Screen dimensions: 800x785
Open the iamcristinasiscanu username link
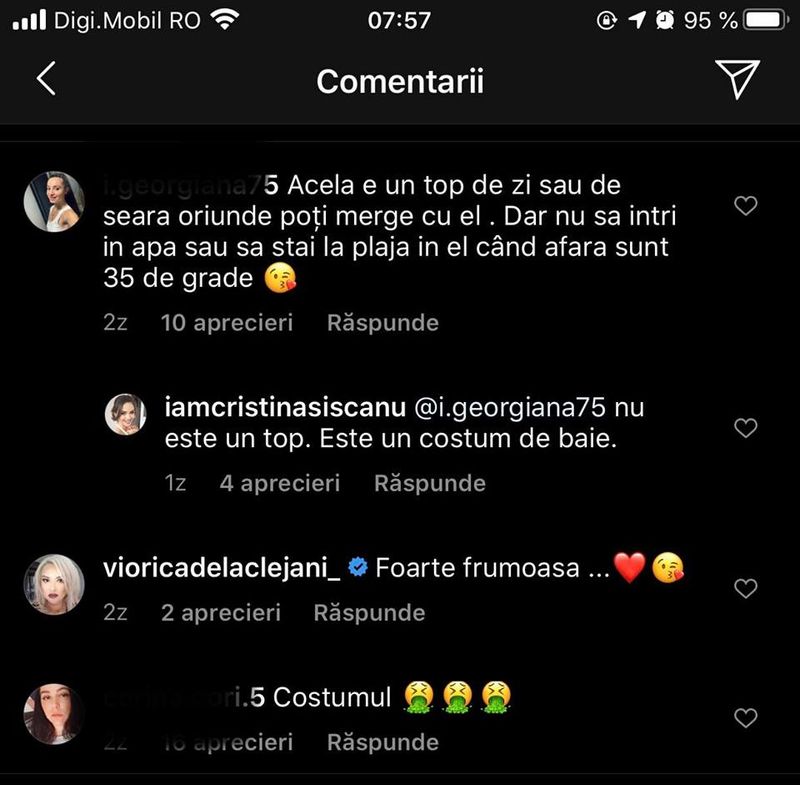pyautogui.click(x=284, y=408)
